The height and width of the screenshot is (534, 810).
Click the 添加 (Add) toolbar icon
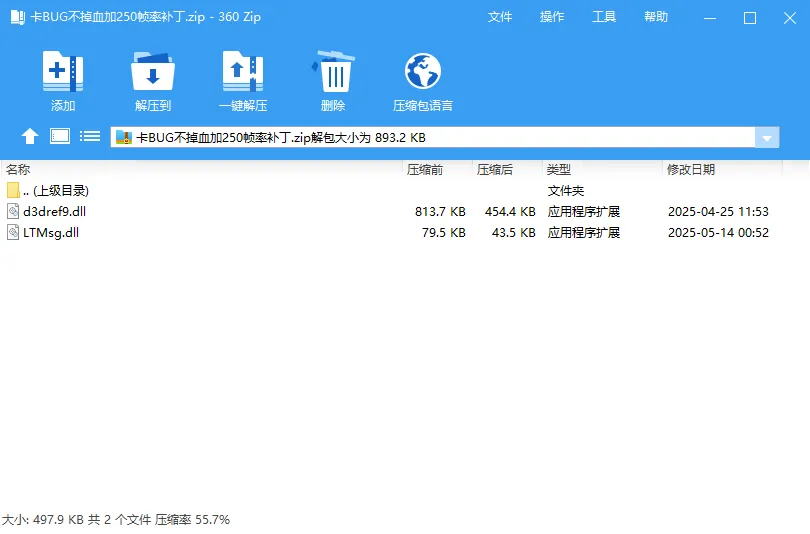pyautogui.click(x=63, y=73)
